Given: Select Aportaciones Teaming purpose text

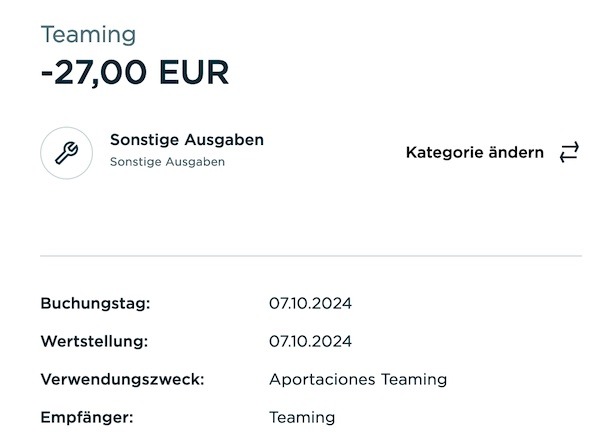Looking at the screenshot, I should tap(358, 380).
